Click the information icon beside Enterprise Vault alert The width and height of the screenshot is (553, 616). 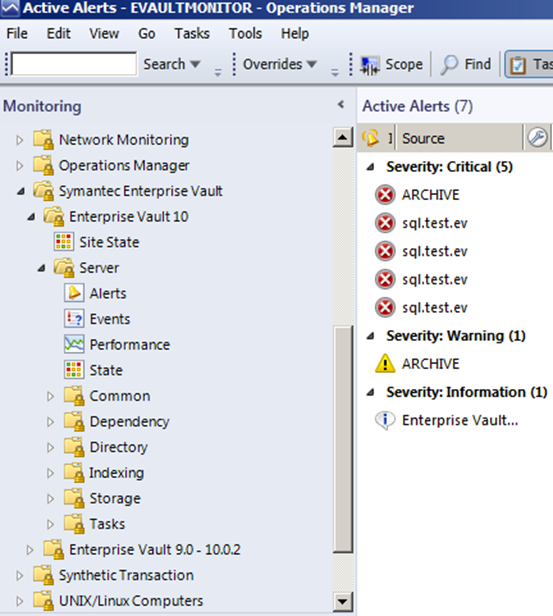coord(385,420)
